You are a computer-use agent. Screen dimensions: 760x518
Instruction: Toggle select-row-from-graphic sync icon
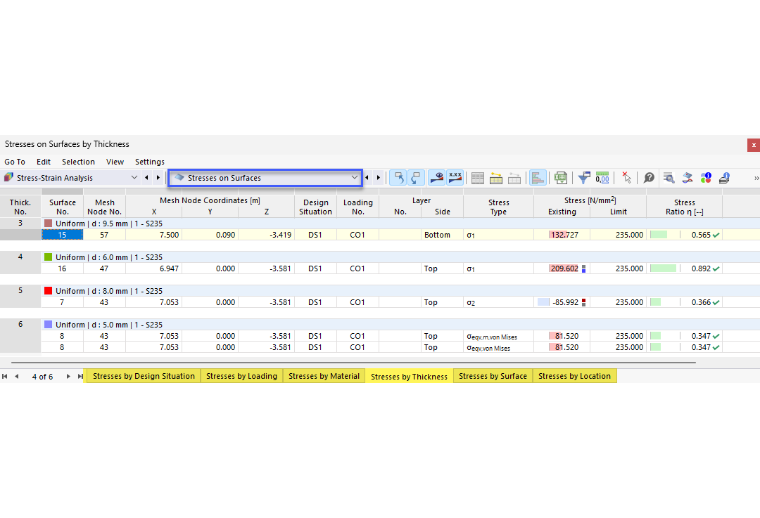pyautogui.click(x=416, y=178)
